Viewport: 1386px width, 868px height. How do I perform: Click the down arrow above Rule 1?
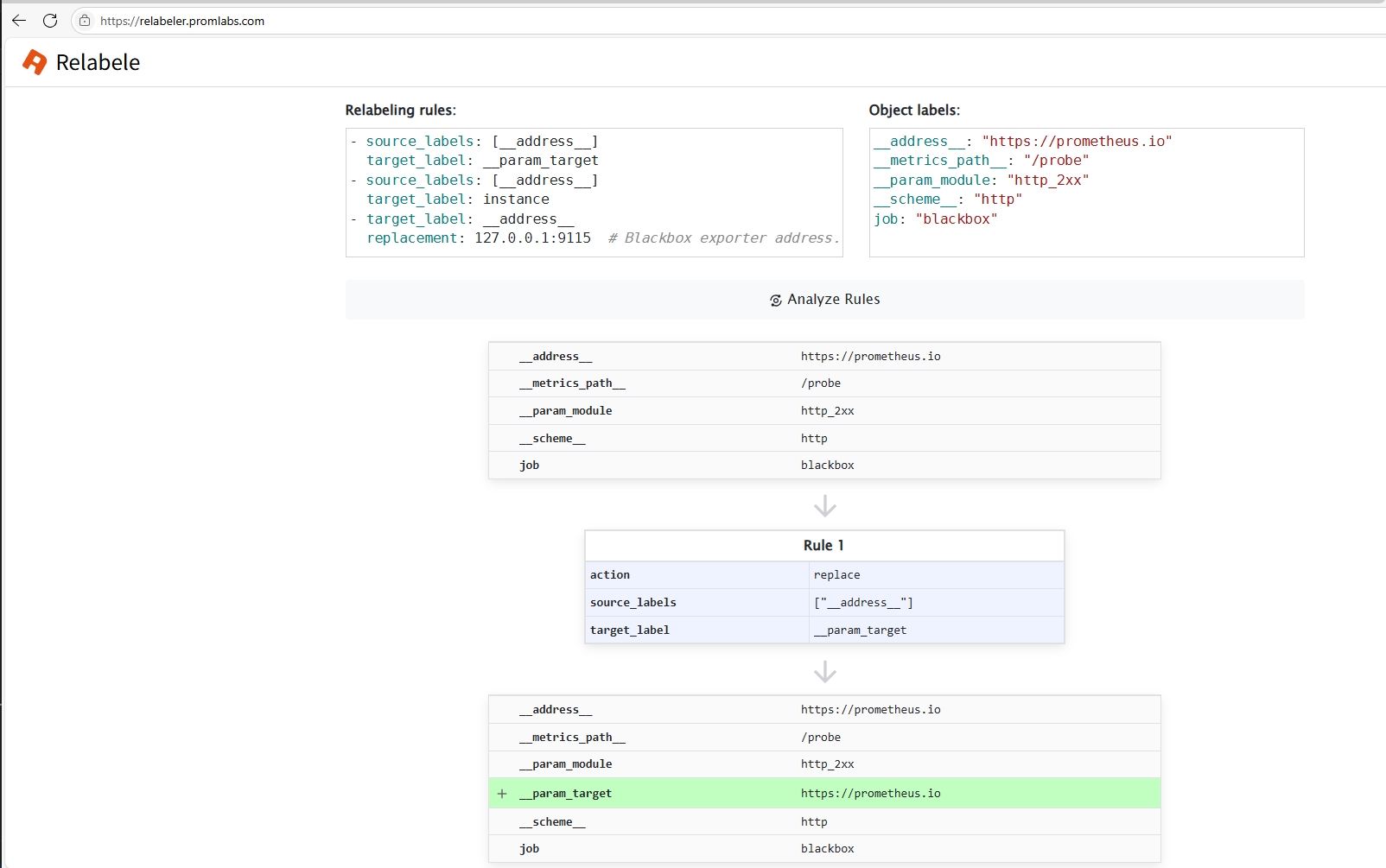click(824, 505)
